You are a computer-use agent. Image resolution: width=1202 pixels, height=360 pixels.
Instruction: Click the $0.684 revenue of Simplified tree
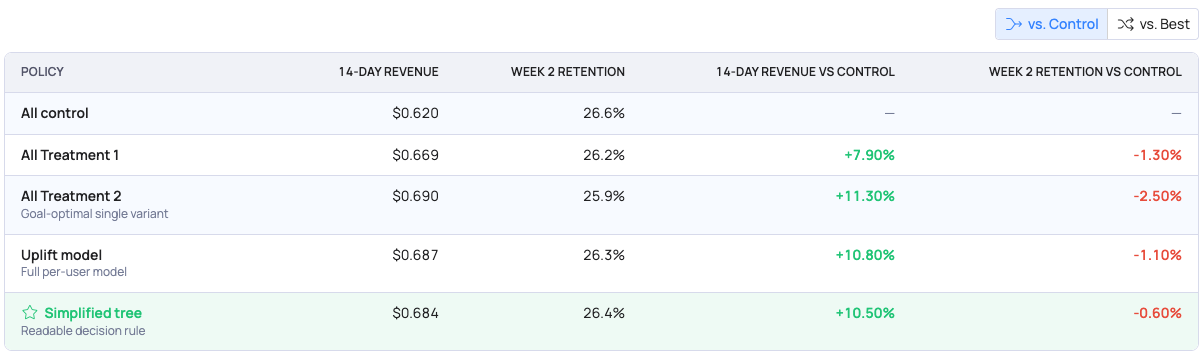[415, 313]
